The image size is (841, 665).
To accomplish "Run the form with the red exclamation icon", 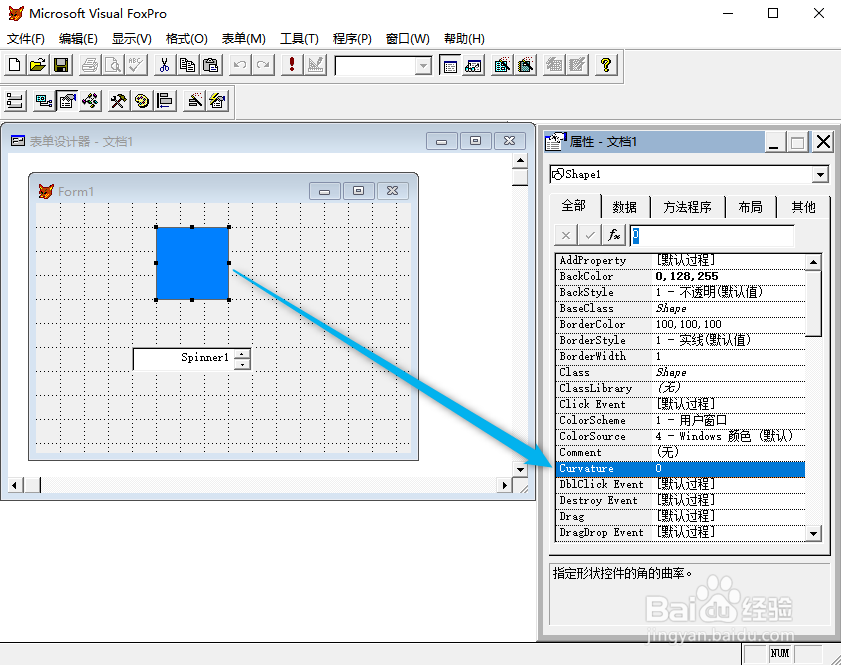I will 291,65.
